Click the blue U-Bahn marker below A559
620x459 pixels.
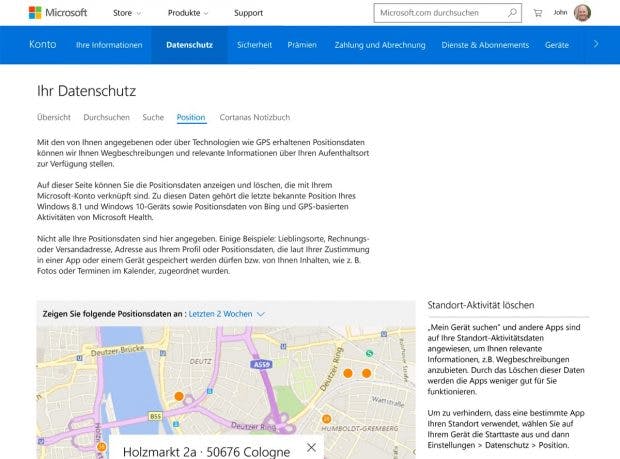coord(210,391)
